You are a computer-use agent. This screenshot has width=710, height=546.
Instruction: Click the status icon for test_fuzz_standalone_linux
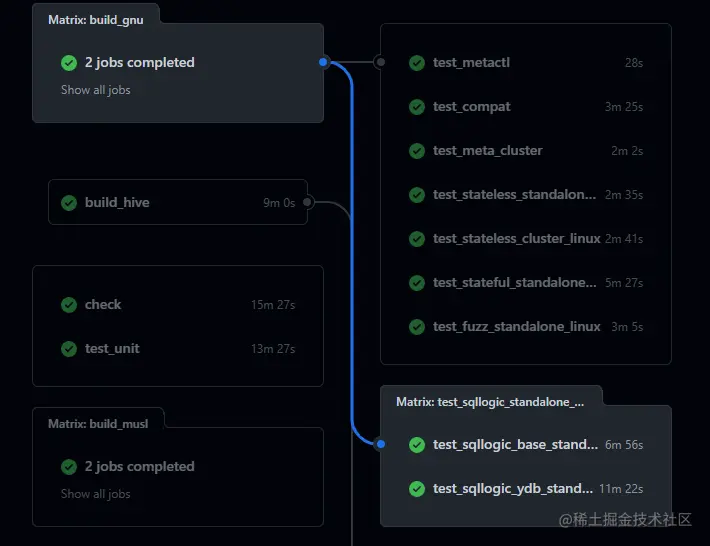[x=417, y=327]
